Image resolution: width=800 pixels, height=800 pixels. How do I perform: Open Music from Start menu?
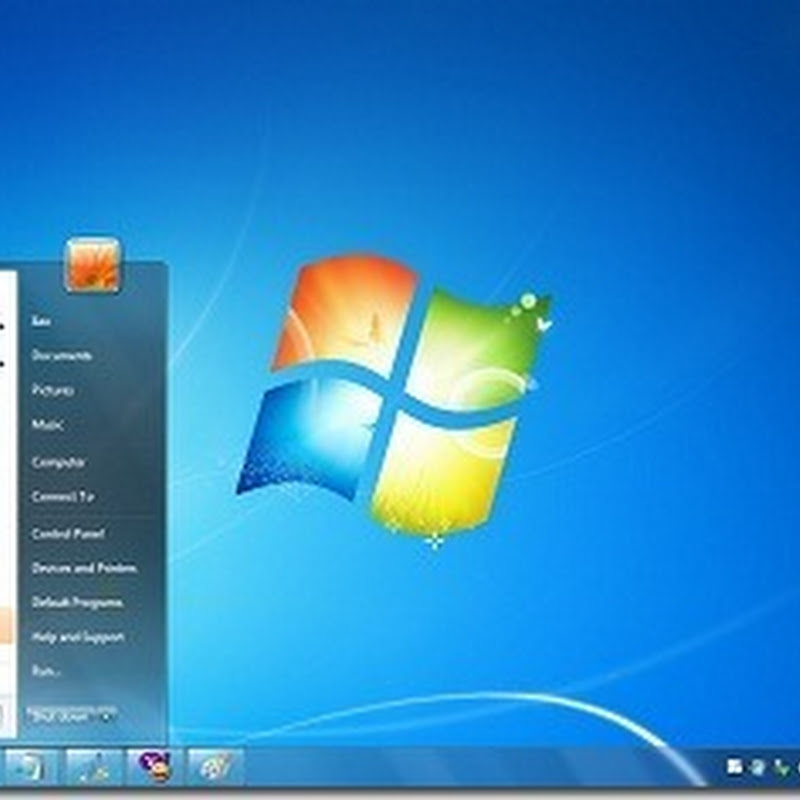click(x=47, y=424)
